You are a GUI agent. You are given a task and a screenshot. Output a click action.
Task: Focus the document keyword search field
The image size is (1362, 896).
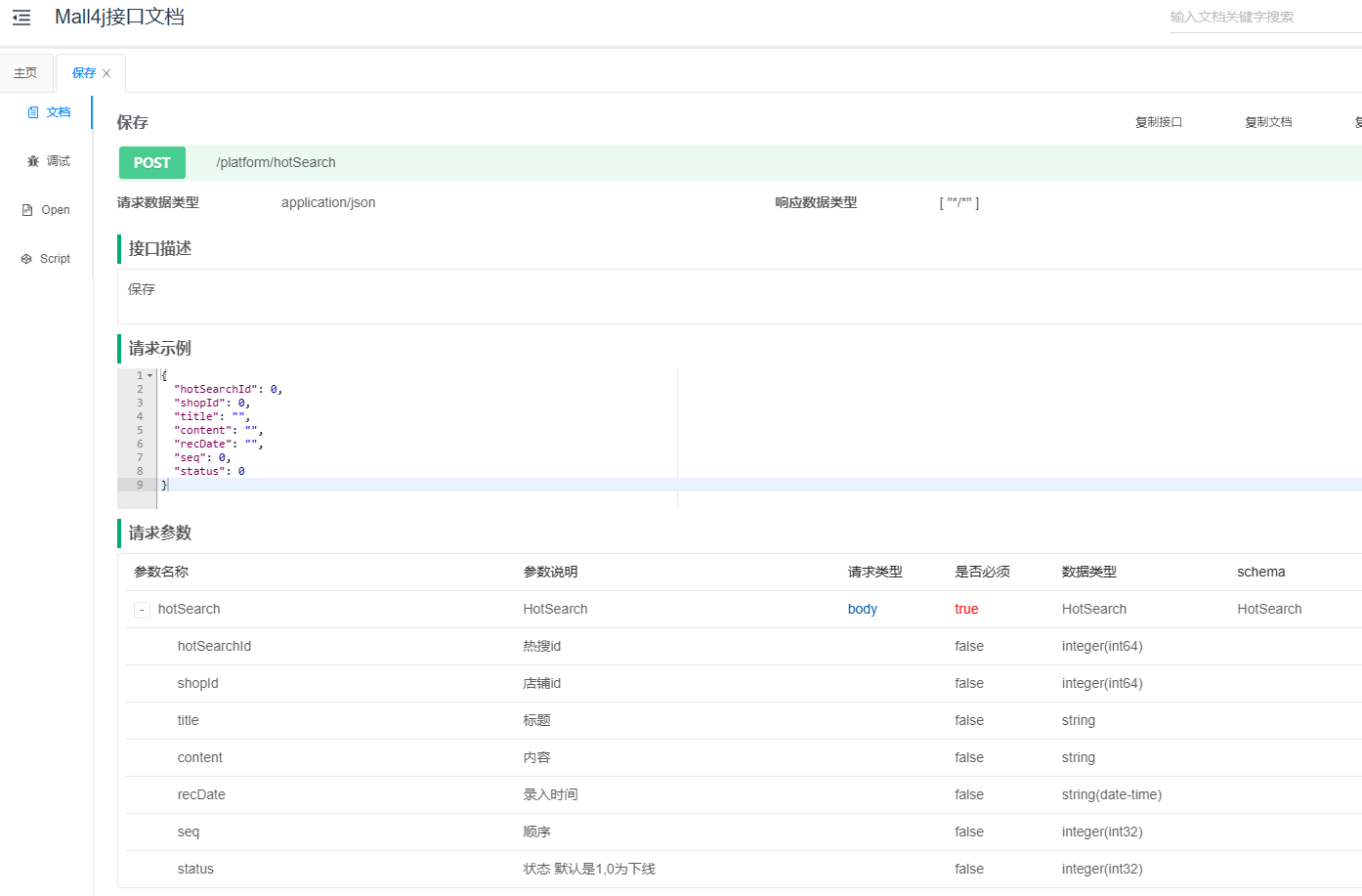[1260, 17]
